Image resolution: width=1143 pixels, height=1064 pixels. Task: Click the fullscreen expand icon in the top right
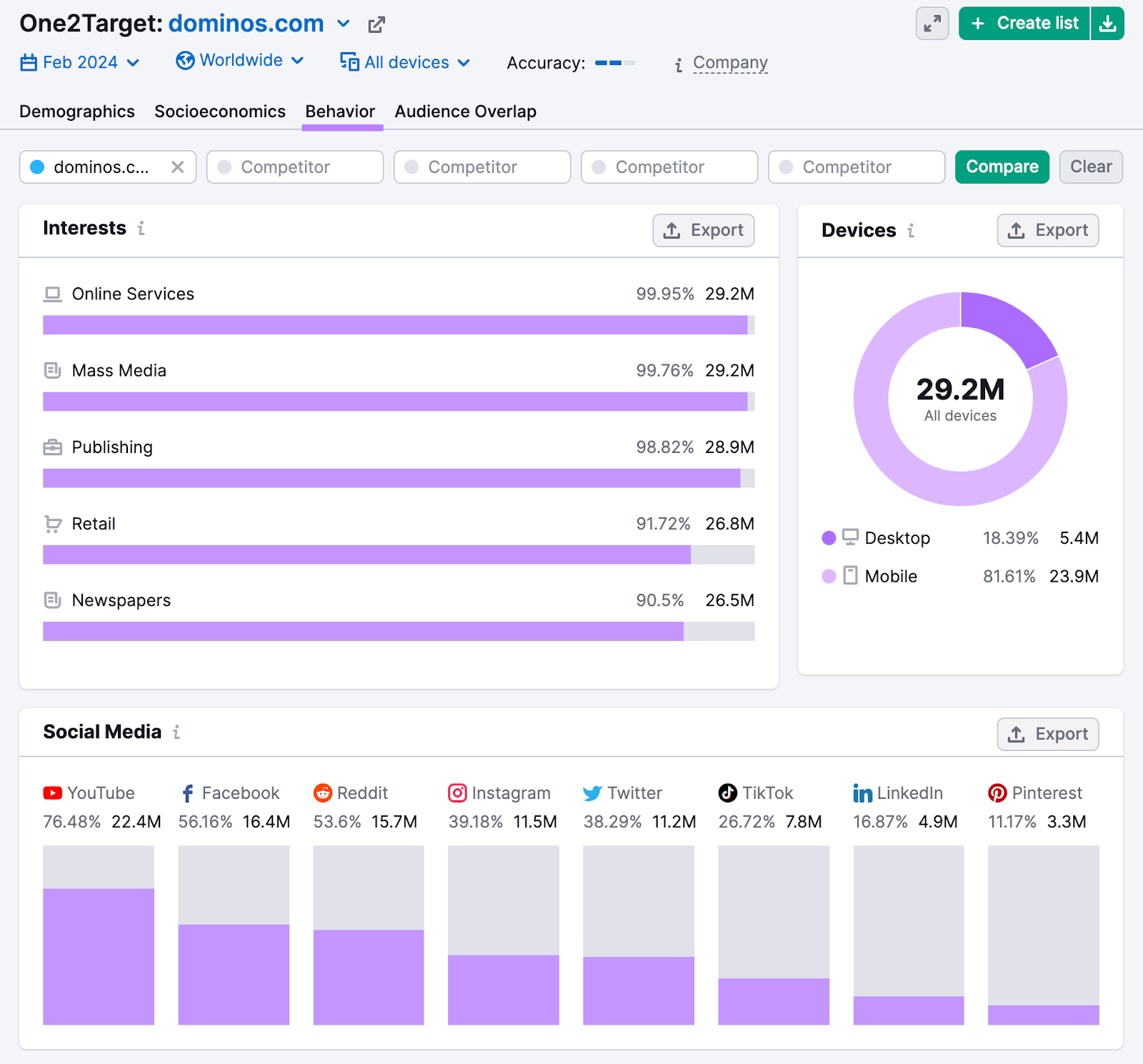coord(932,24)
